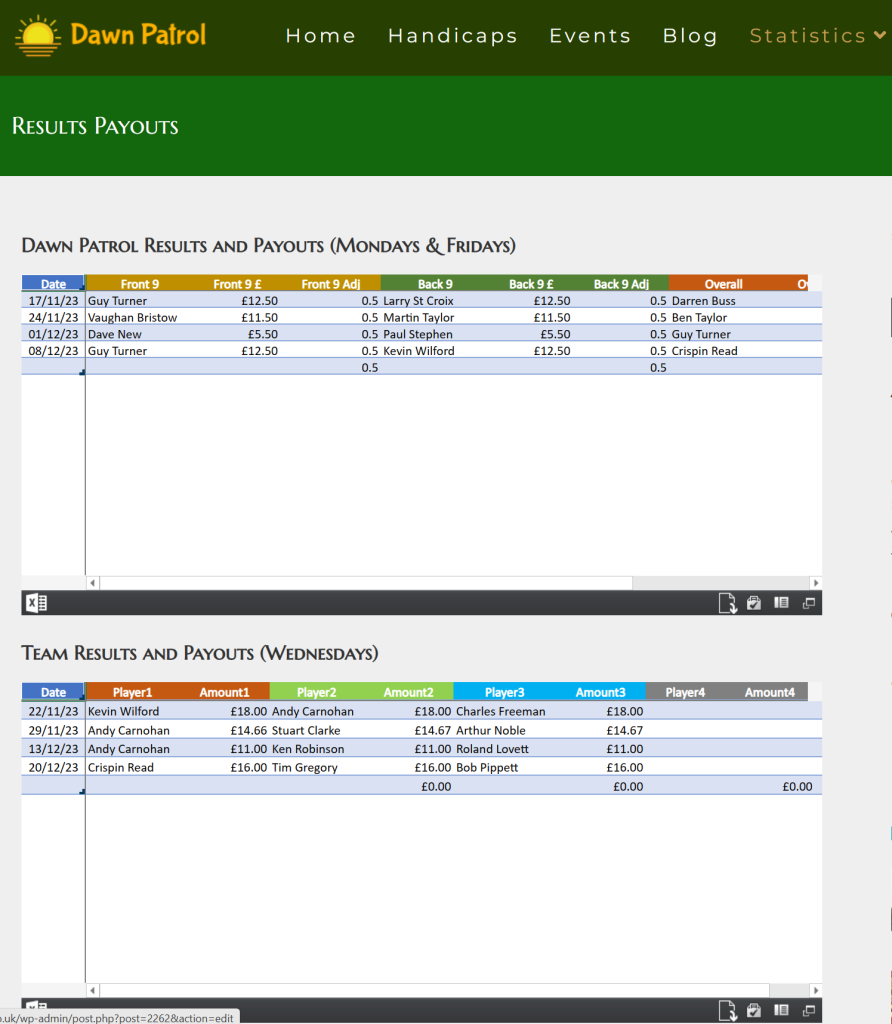
Task: Select the Front 9 column header
Action: (140, 284)
